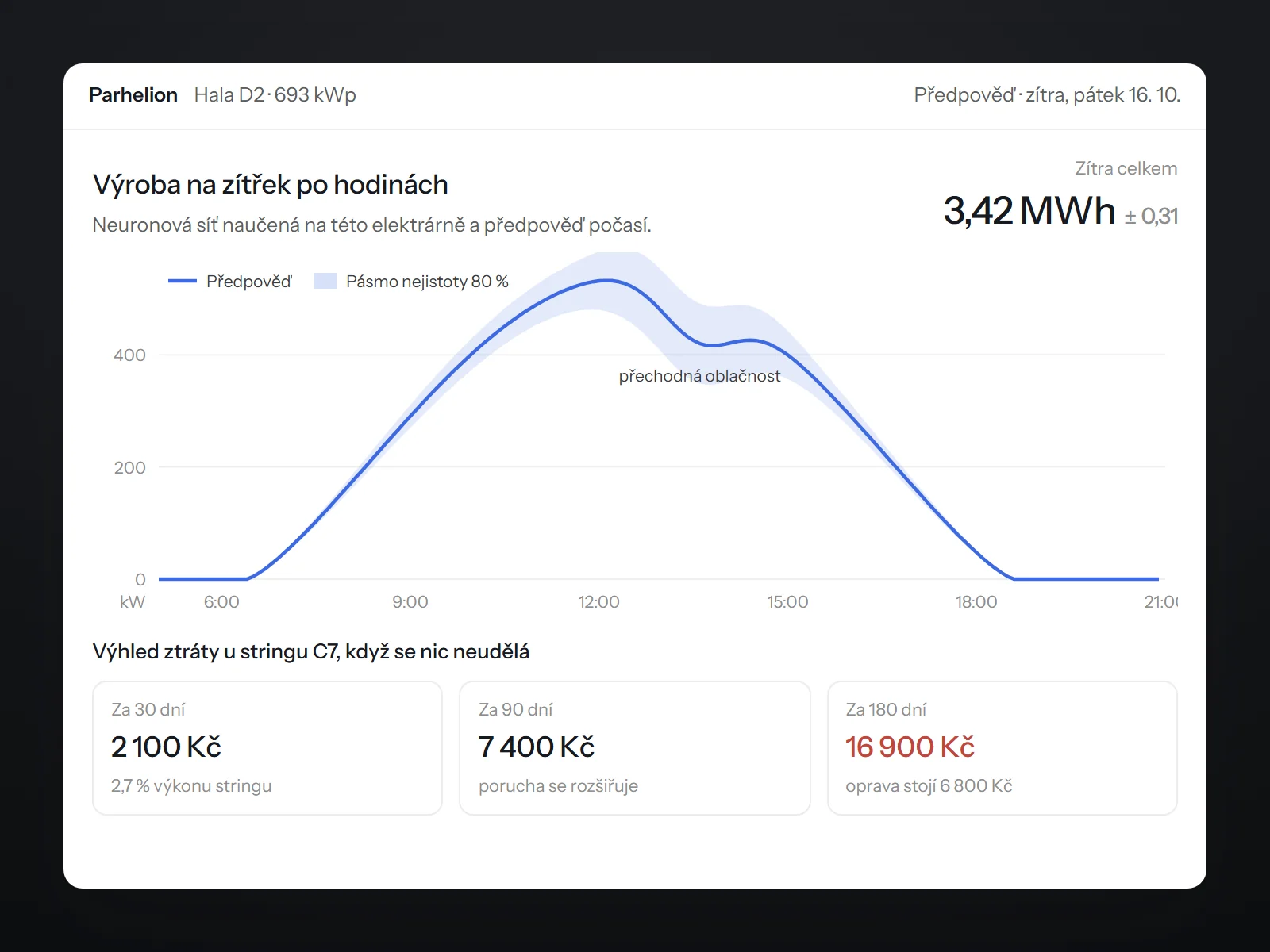Screen dimensions: 1270x952
Task: Click the 12:00 x-axis tick
Action: 598,602
